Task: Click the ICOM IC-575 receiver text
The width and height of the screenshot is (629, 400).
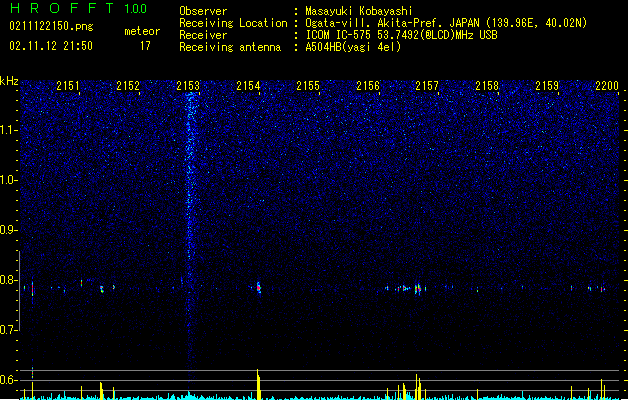Action: [402, 35]
